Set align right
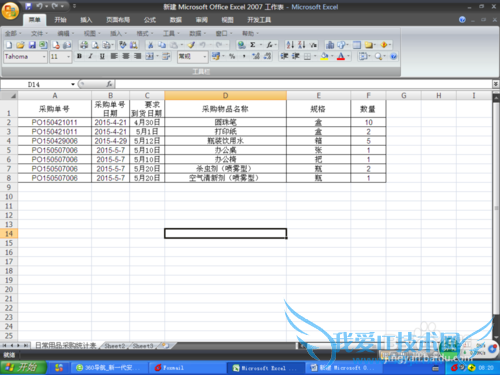 (137, 56)
